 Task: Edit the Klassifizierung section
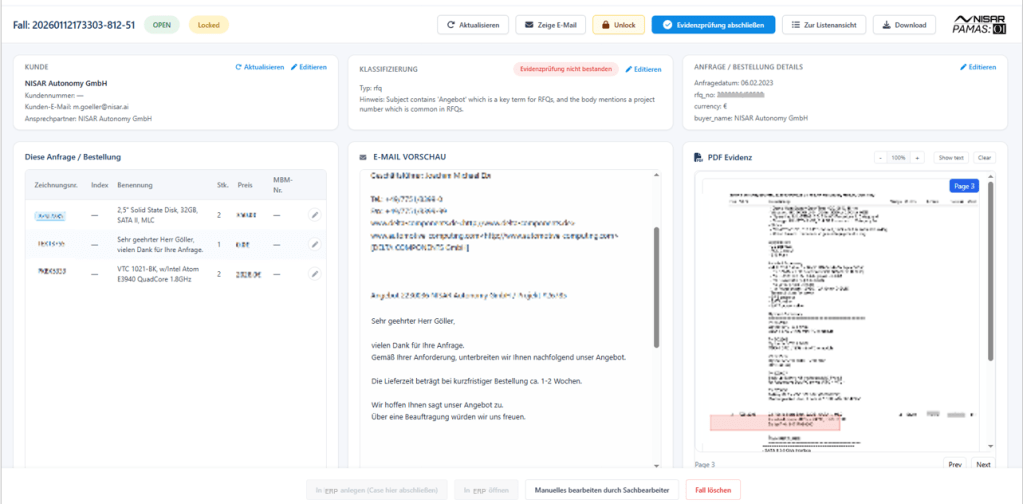(643, 69)
